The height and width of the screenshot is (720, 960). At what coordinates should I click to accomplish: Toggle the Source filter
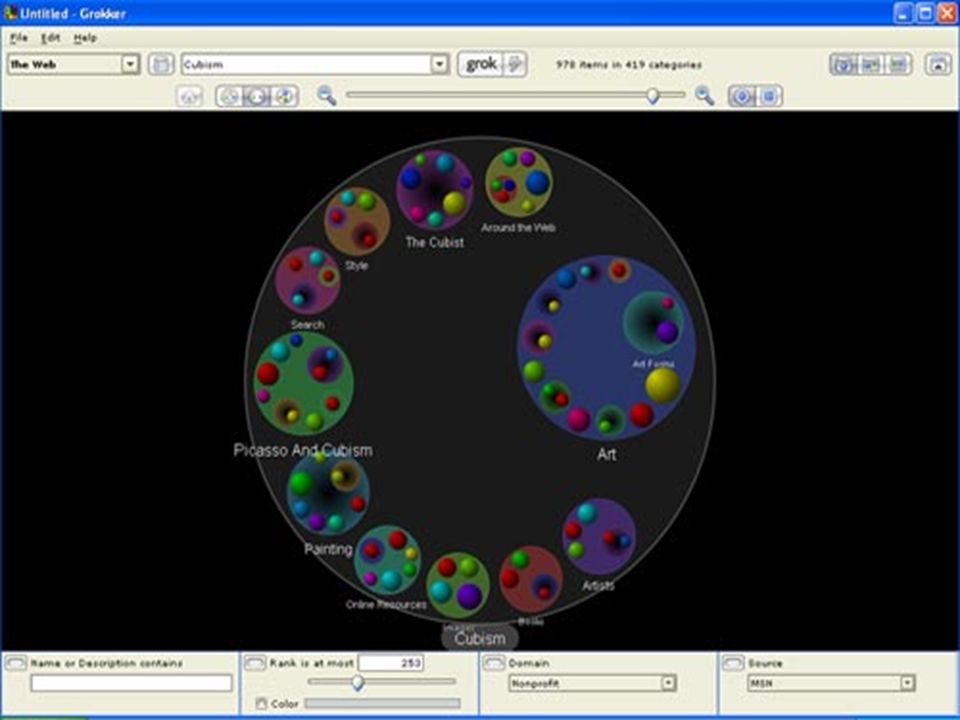point(733,663)
